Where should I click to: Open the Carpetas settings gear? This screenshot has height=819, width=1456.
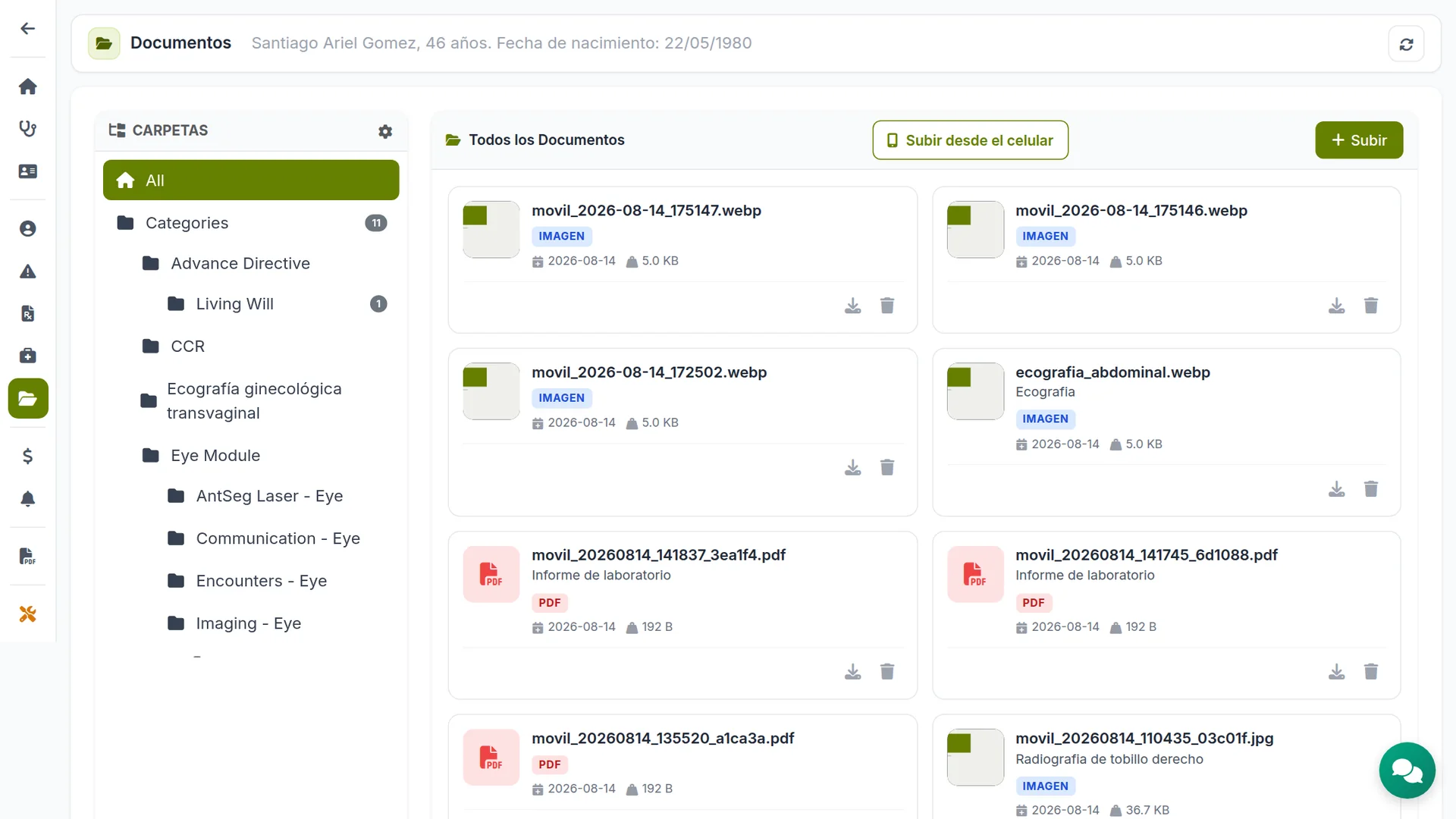[385, 131]
